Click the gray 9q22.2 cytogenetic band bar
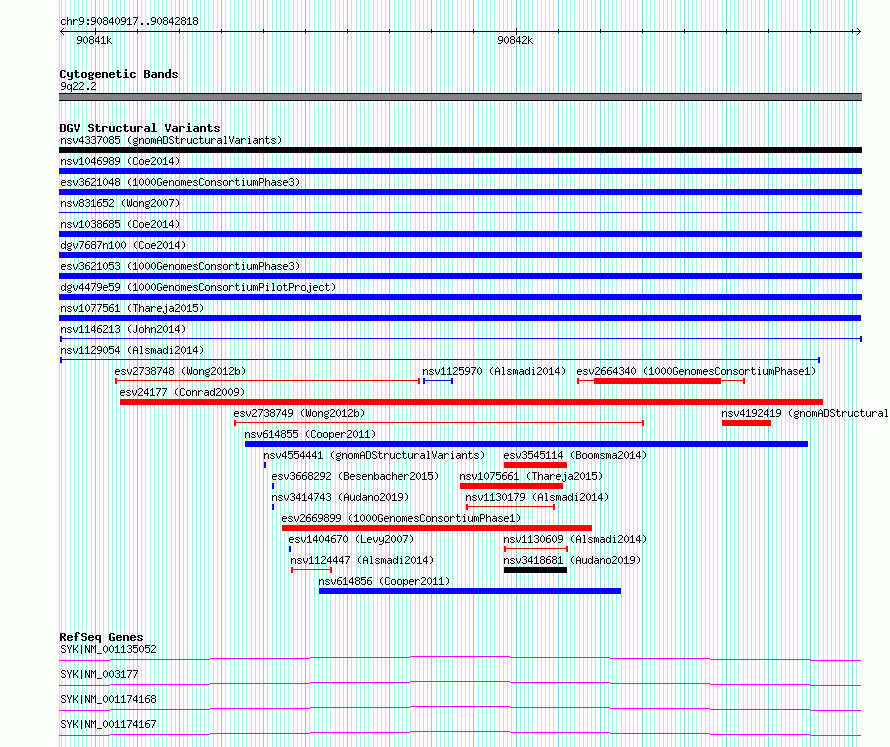This screenshot has height=747, width=890. 460,97
